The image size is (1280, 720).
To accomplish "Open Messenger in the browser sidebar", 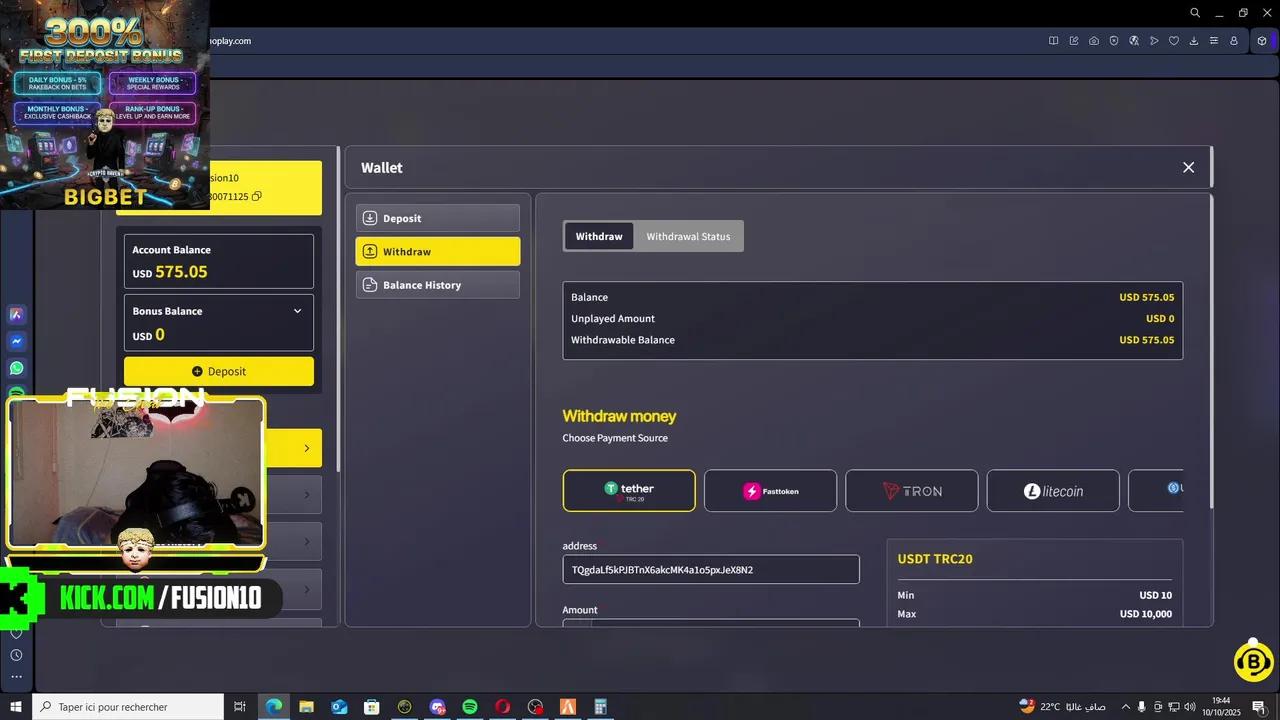I will coord(16,341).
